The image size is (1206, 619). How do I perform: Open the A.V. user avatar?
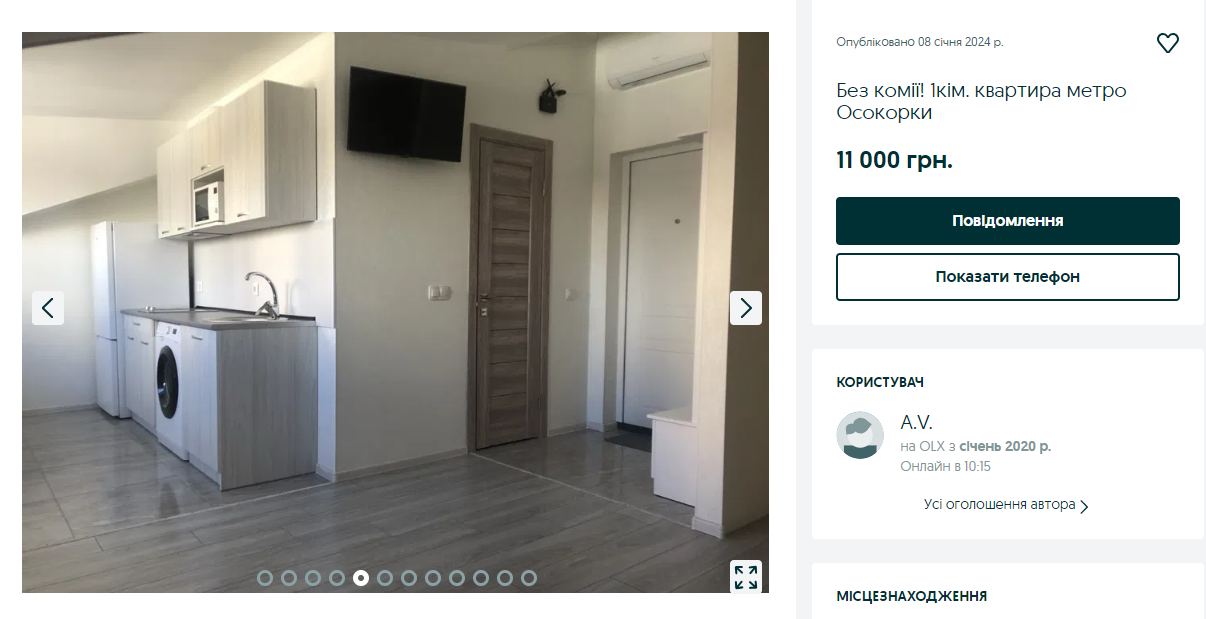pos(860,435)
